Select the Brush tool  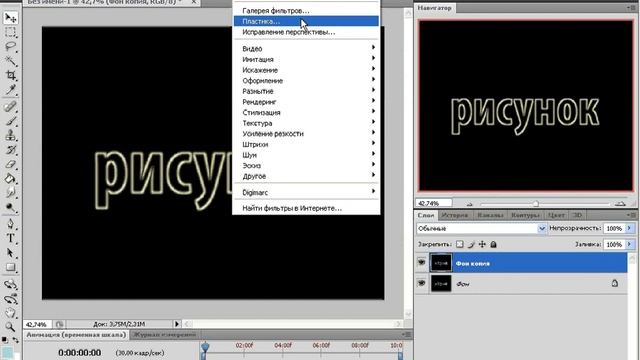coord(11,121)
